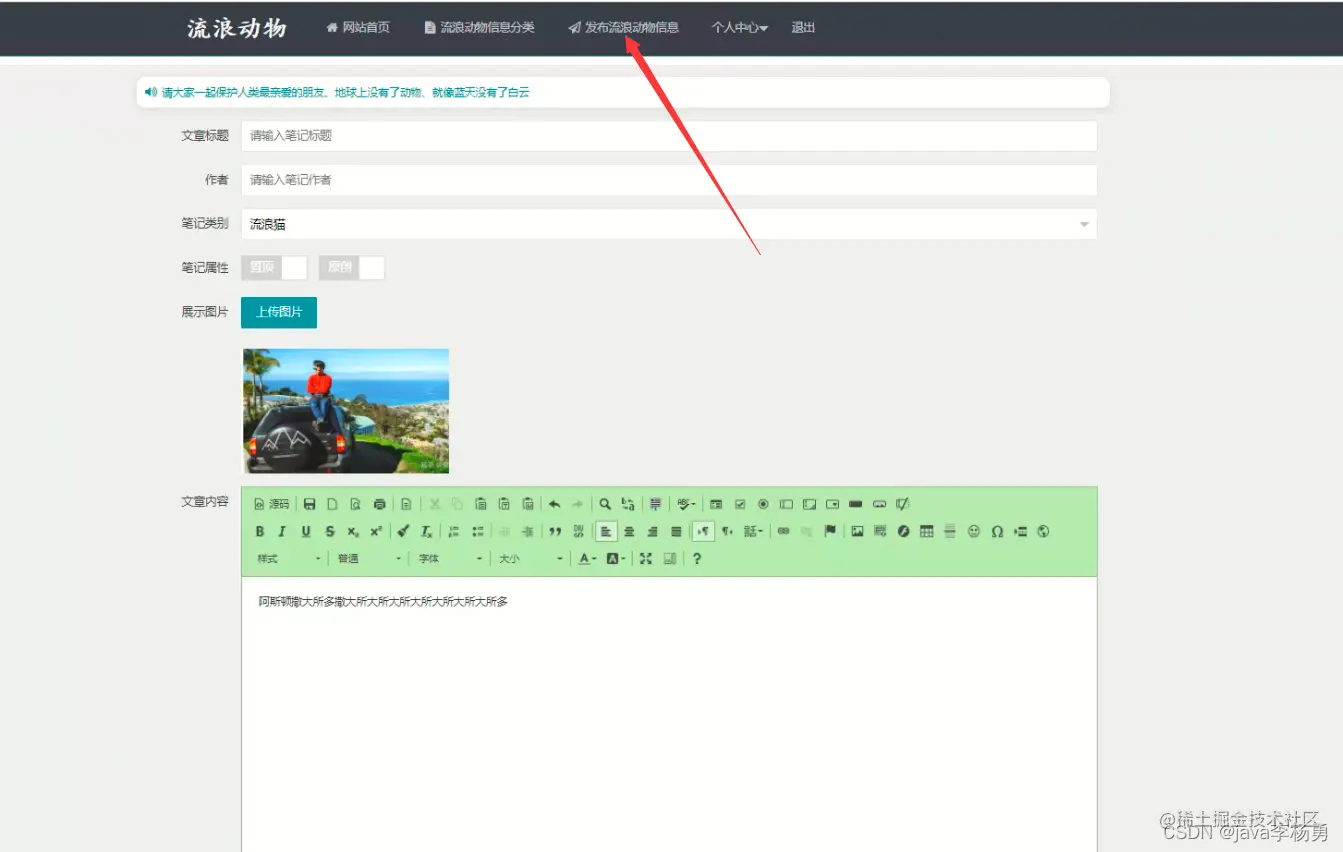Go to 网站首页
Viewport: 1343px width, 852px height.
pos(358,28)
